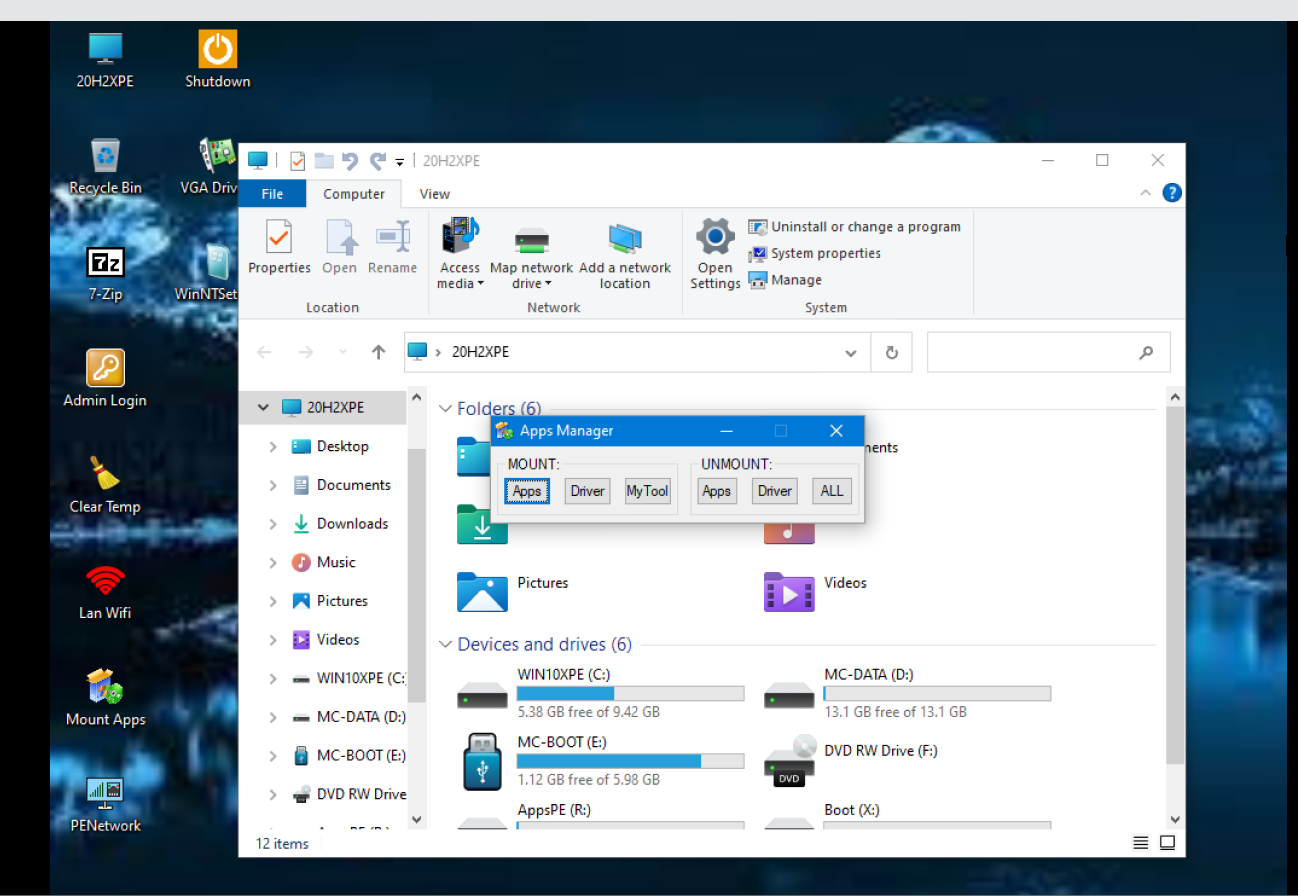Open the PENetwork desktop shortcut

[105, 805]
